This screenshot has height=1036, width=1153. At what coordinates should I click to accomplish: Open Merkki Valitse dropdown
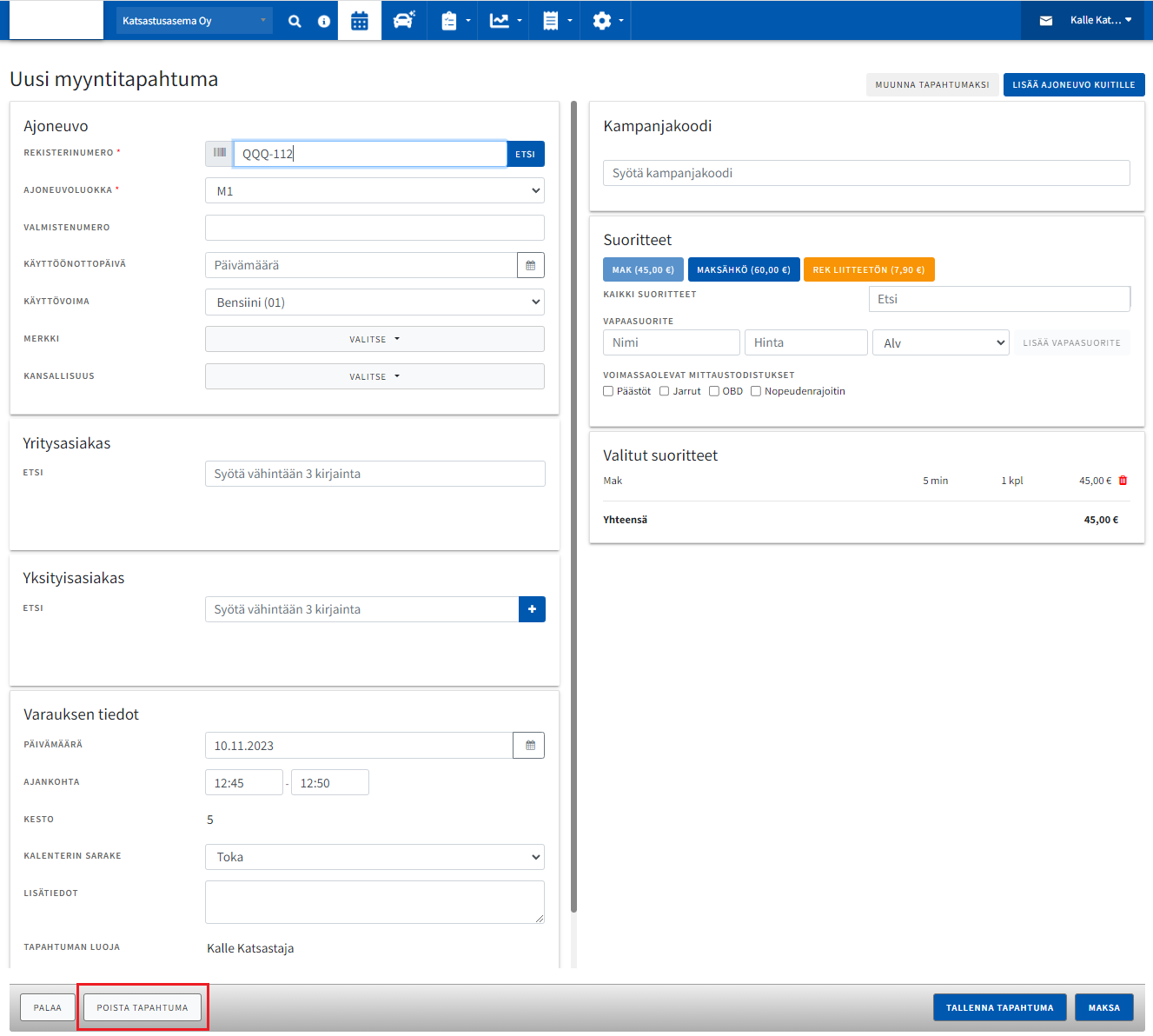(x=374, y=339)
